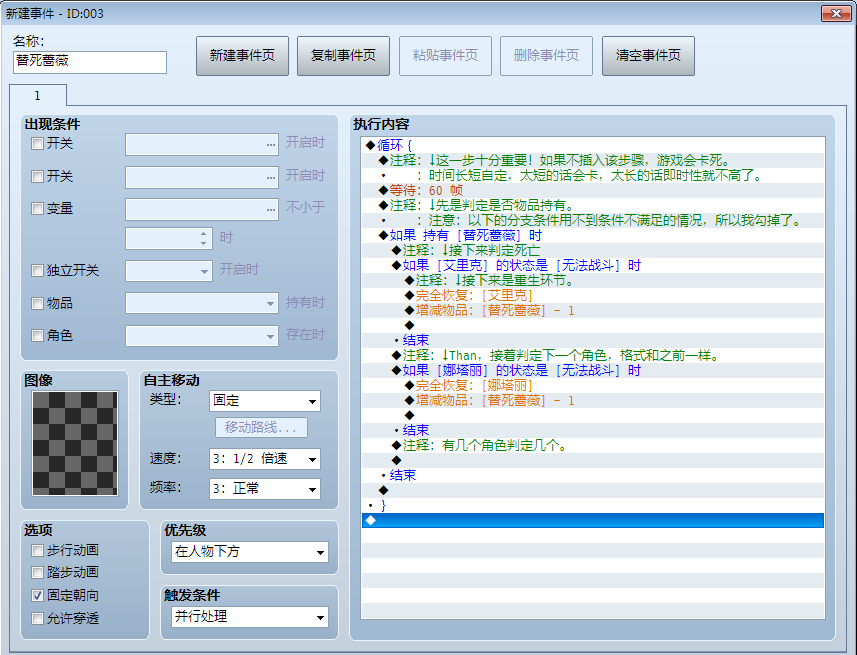Enable the 步行动画 option
857x655 pixels.
pos(37,551)
